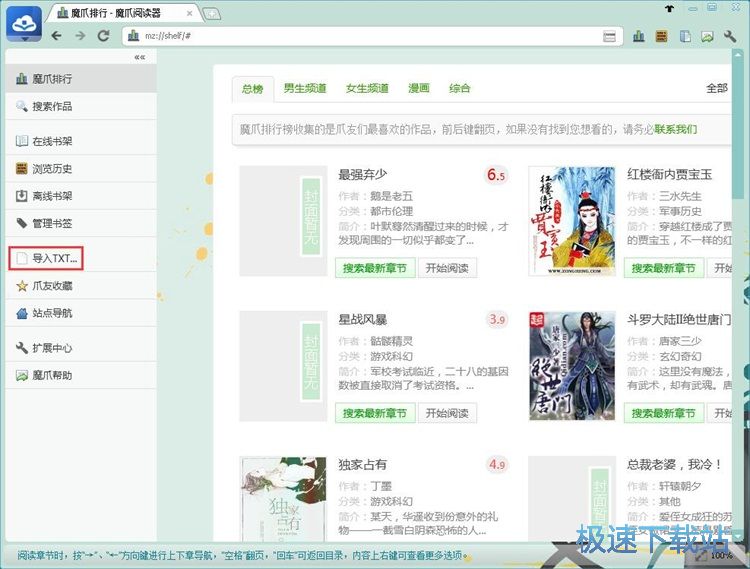The width and height of the screenshot is (750, 569).
Task: Open browsing history toolbar icon
Action: [x=662, y=36]
